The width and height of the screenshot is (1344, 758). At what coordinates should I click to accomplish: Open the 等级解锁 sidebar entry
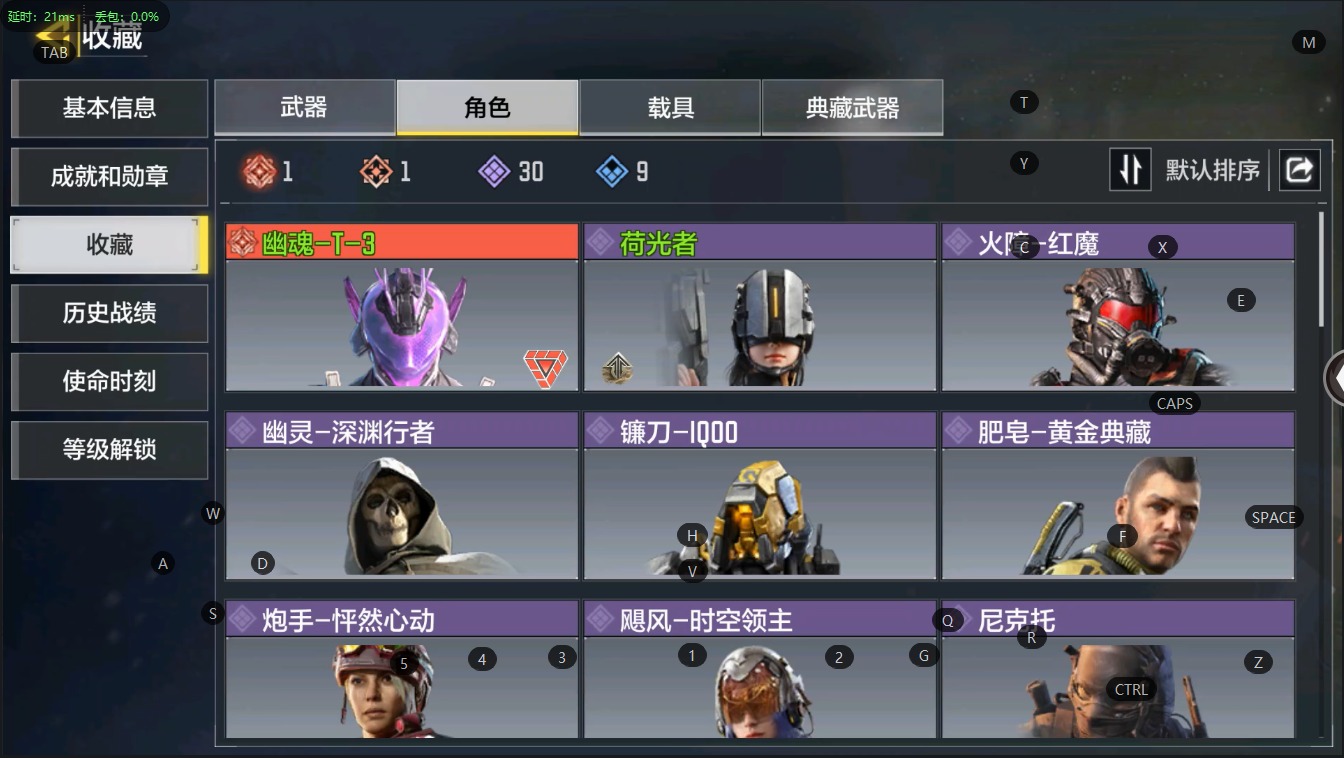coord(109,450)
